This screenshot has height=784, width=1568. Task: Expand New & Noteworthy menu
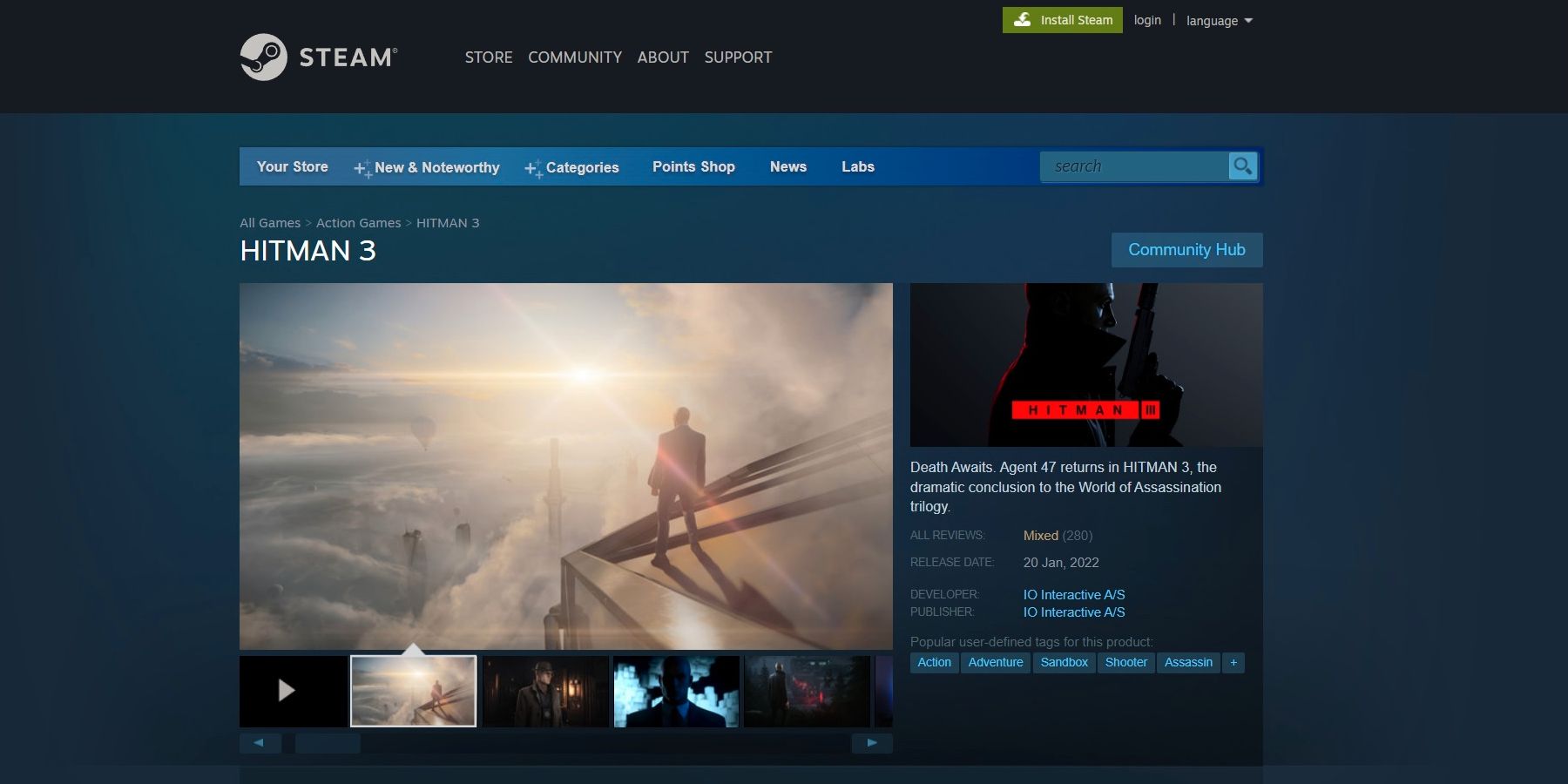coord(427,167)
